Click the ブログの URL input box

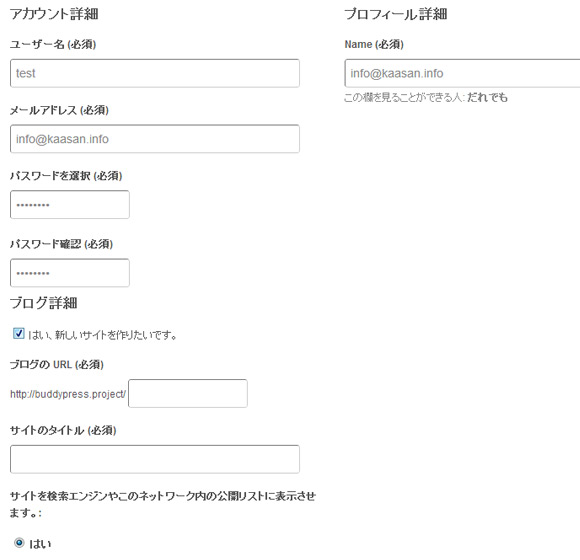click(188, 394)
